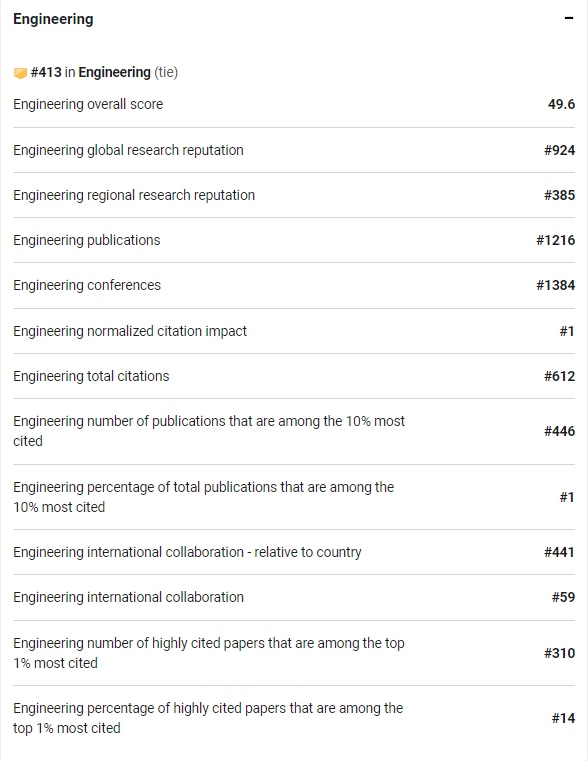This screenshot has width=588, height=761.
Task: Click the #446 top 10% publications rank
Action: (559, 431)
